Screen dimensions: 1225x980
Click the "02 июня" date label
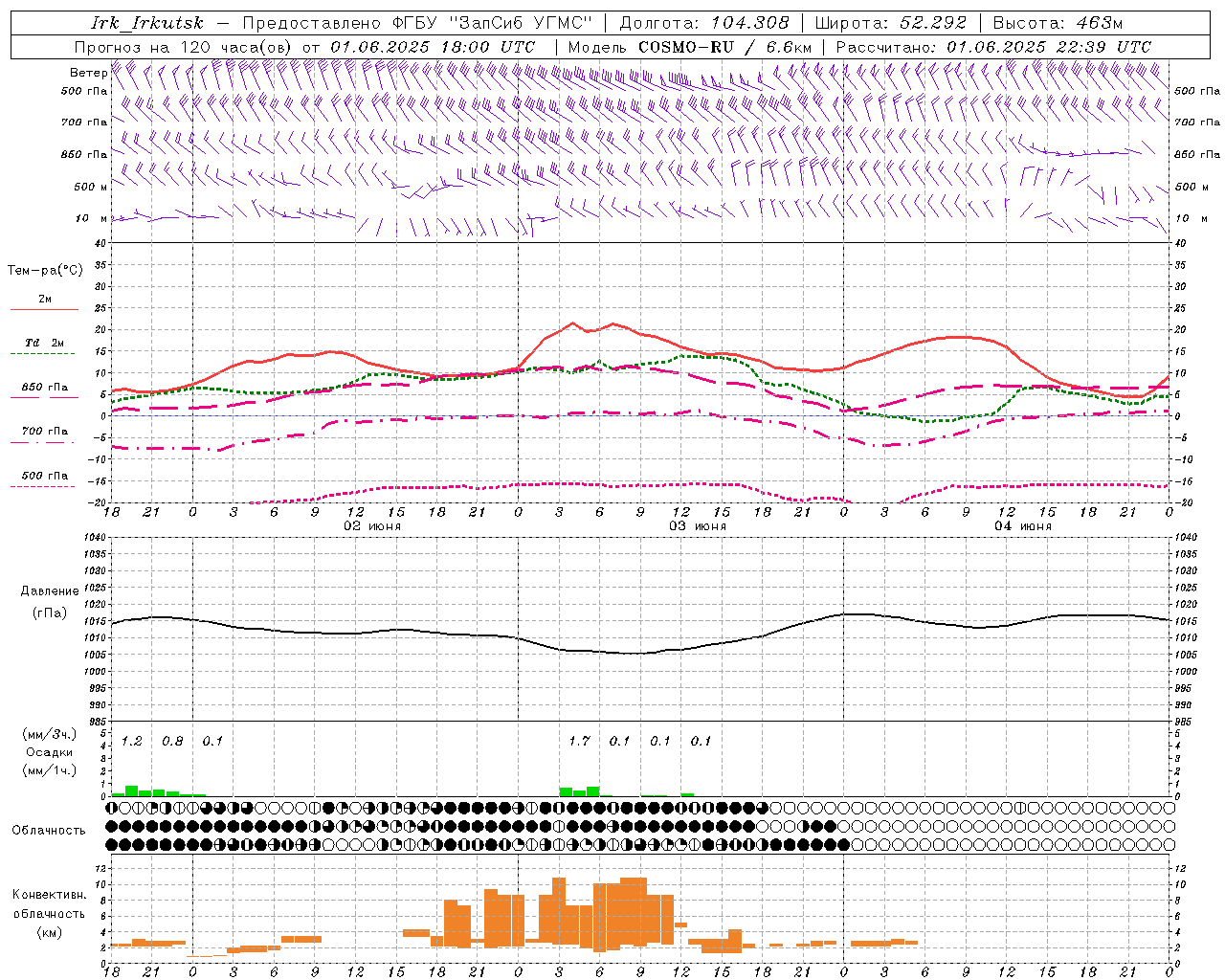[372, 525]
